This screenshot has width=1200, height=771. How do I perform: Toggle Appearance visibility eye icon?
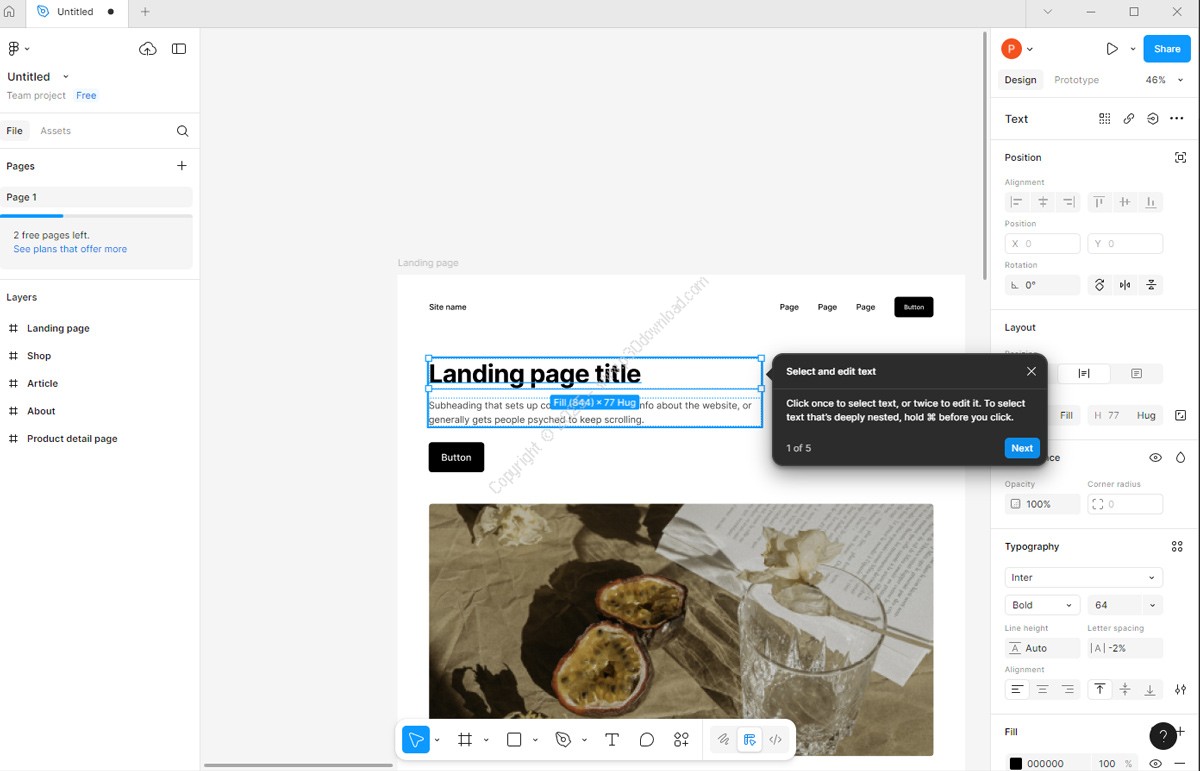1155,458
